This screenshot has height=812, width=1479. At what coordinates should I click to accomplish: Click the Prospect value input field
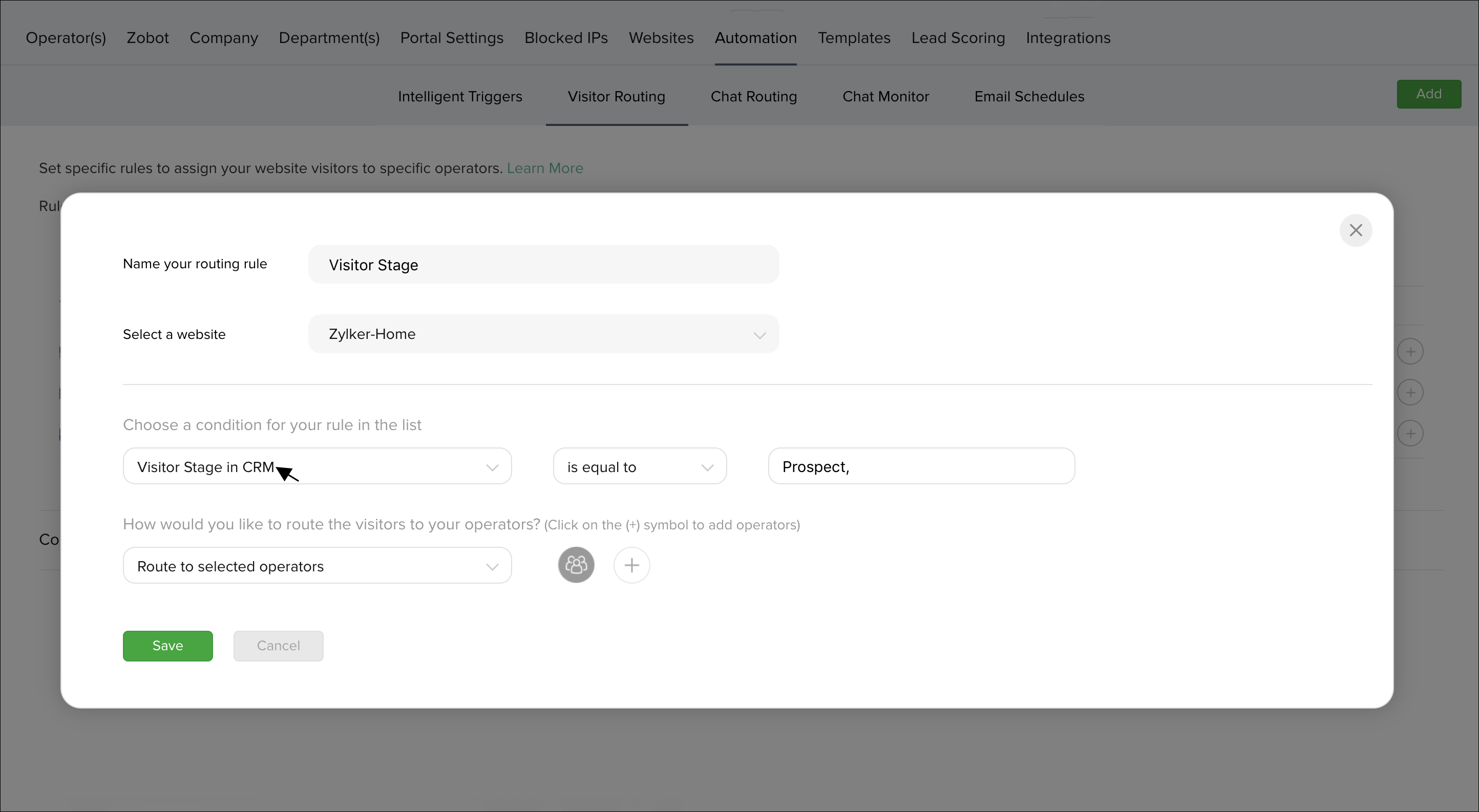pyautogui.click(x=921, y=466)
